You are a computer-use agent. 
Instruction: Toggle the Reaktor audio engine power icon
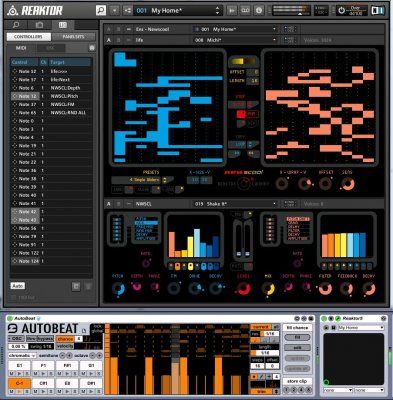pyautogui.click(x=341, y=10)
